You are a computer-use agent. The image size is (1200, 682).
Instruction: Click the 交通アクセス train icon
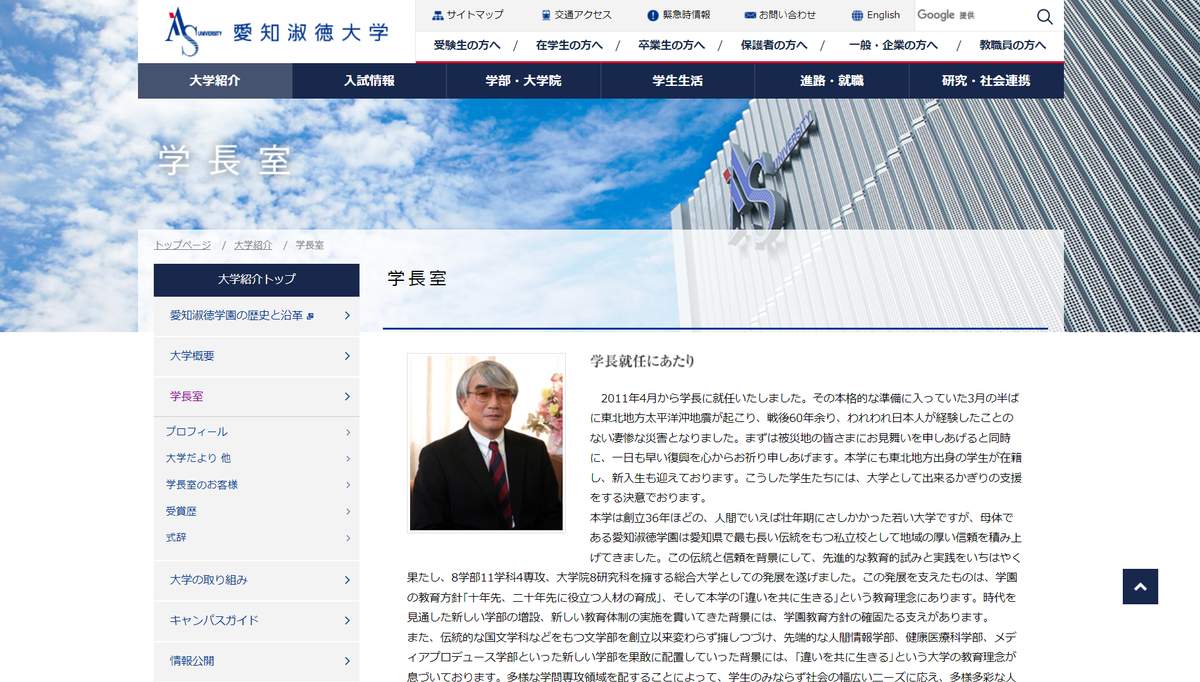point(545,15)
